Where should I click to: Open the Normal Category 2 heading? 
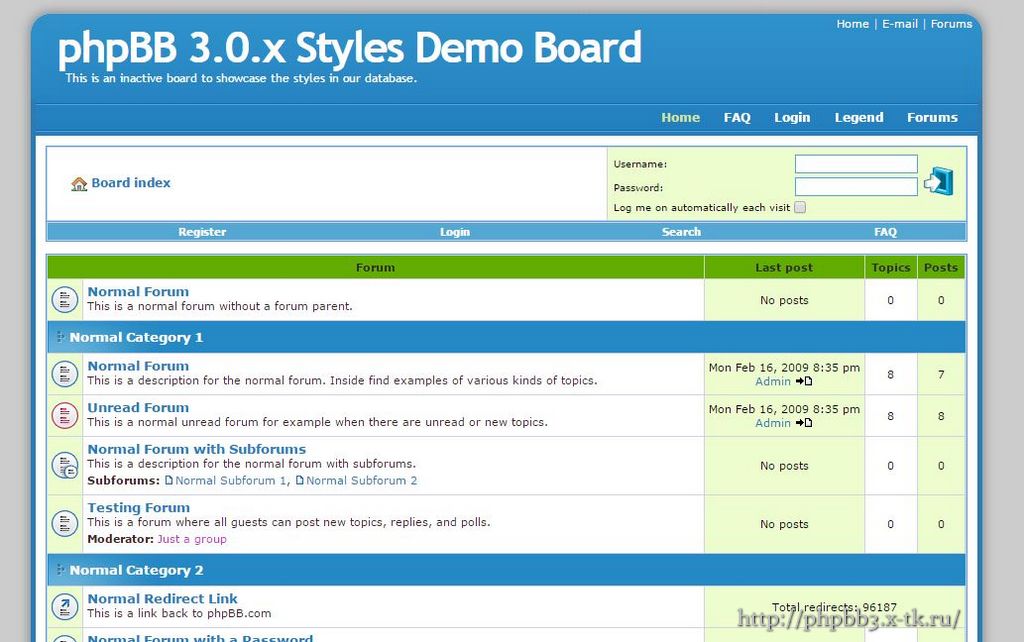click(x=136, y=571)
